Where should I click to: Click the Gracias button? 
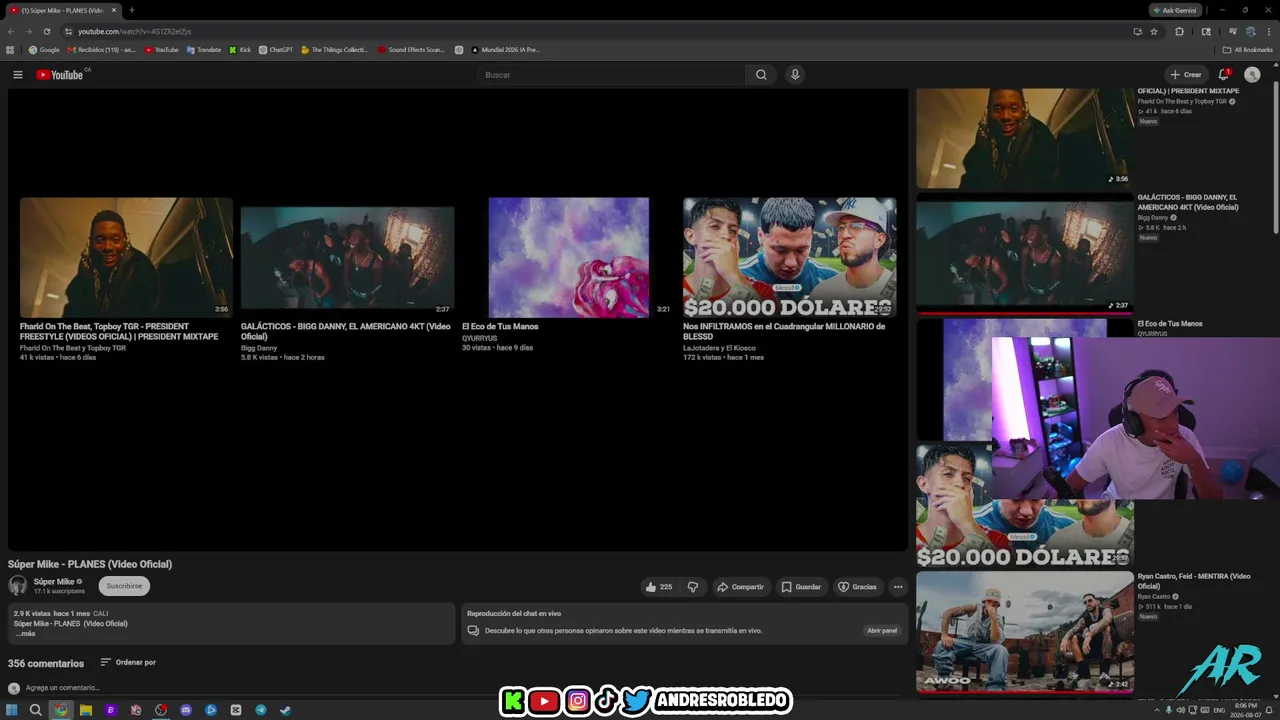coord(857,587)
